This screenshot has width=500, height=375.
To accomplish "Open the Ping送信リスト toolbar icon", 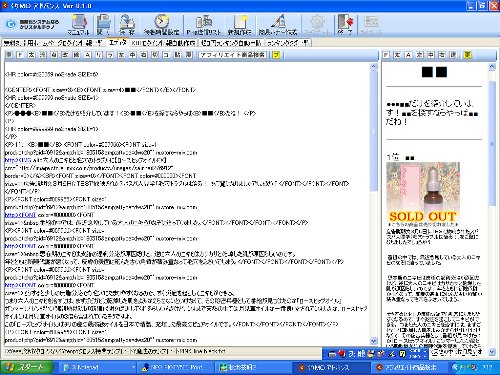I will coord(204,24).
